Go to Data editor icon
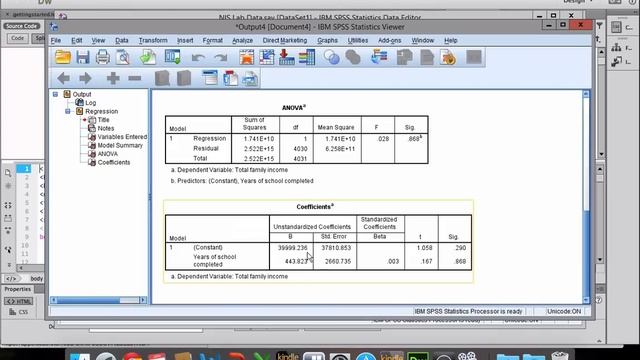Screen dimensions: 640x360 (247, 57)
